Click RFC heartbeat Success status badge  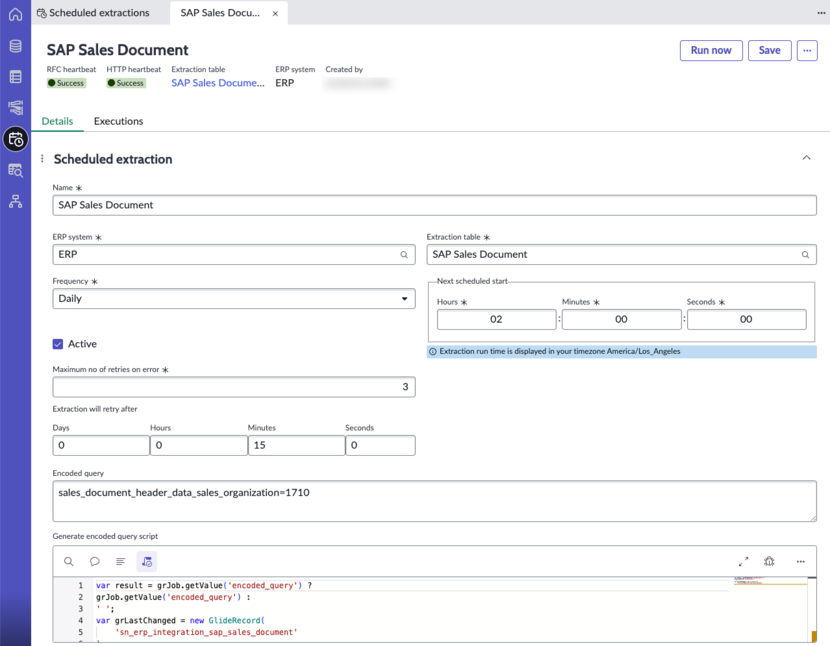[66, 83]
